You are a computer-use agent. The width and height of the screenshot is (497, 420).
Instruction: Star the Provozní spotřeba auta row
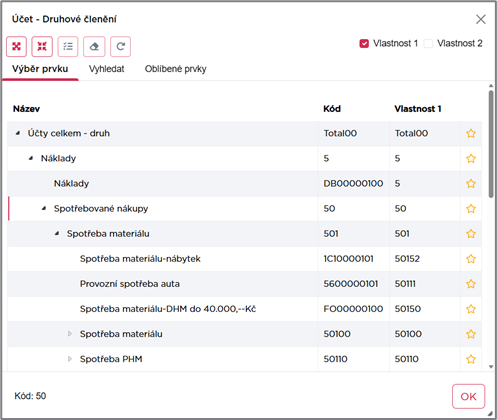tap(471, 284)
